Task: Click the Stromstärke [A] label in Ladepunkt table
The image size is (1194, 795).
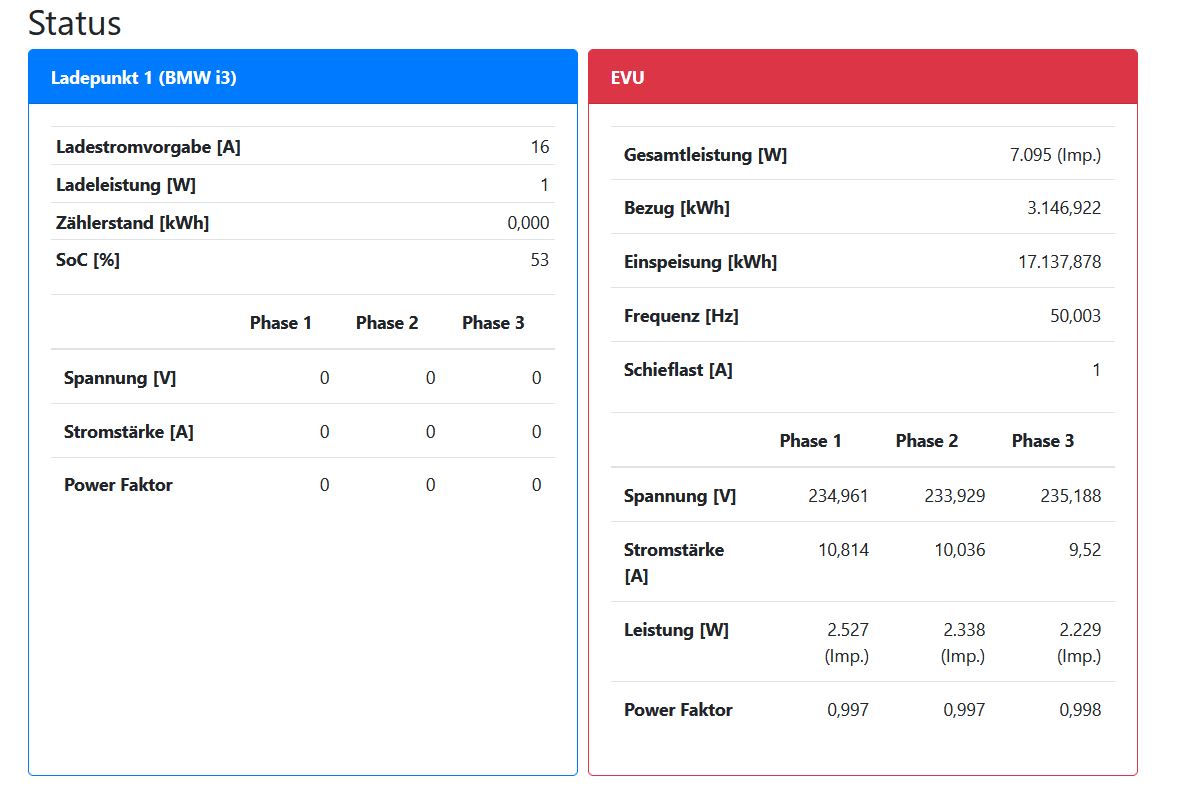Action: point(129,432)
